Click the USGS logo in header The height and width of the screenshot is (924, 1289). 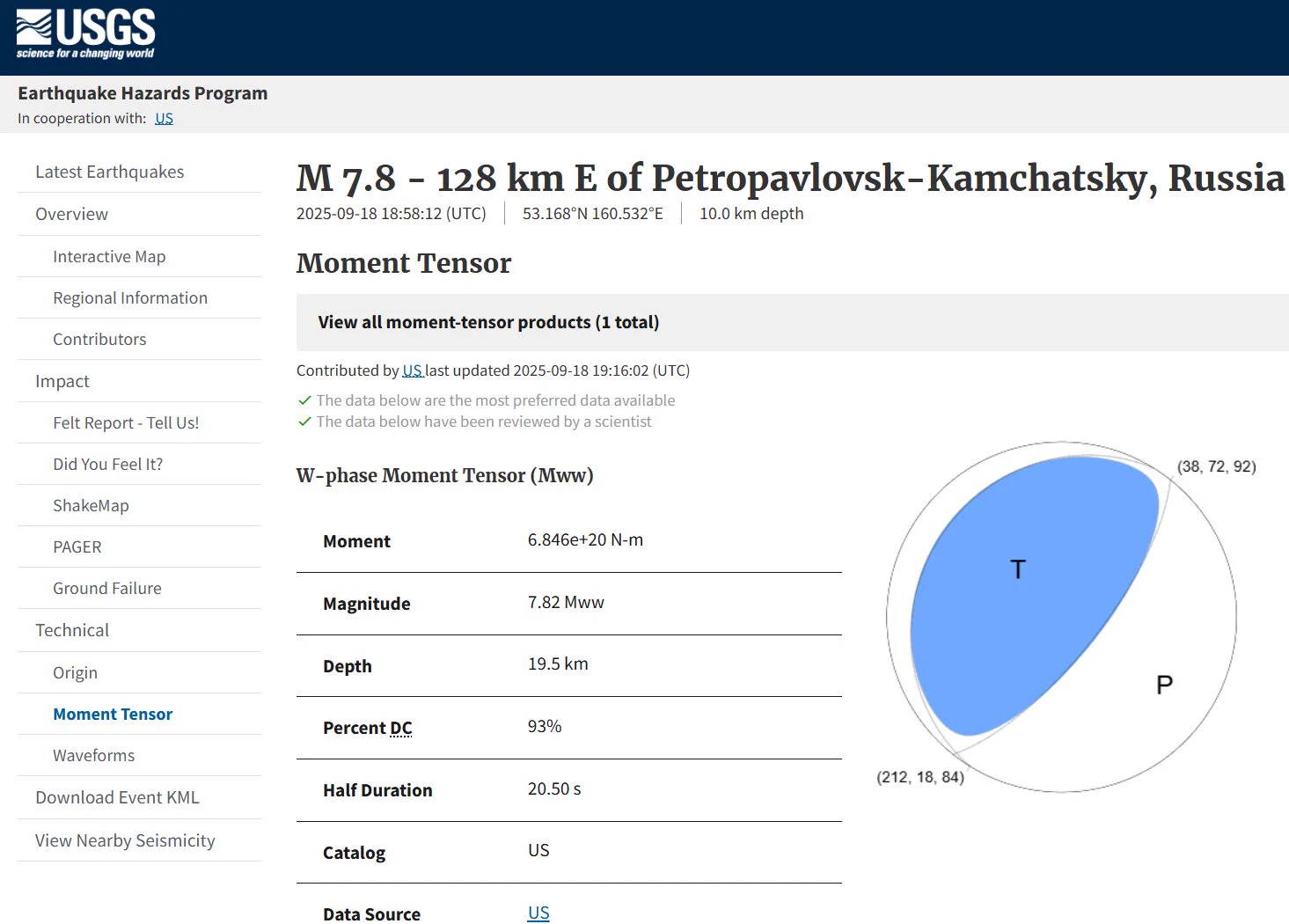[x=85, y=33]
